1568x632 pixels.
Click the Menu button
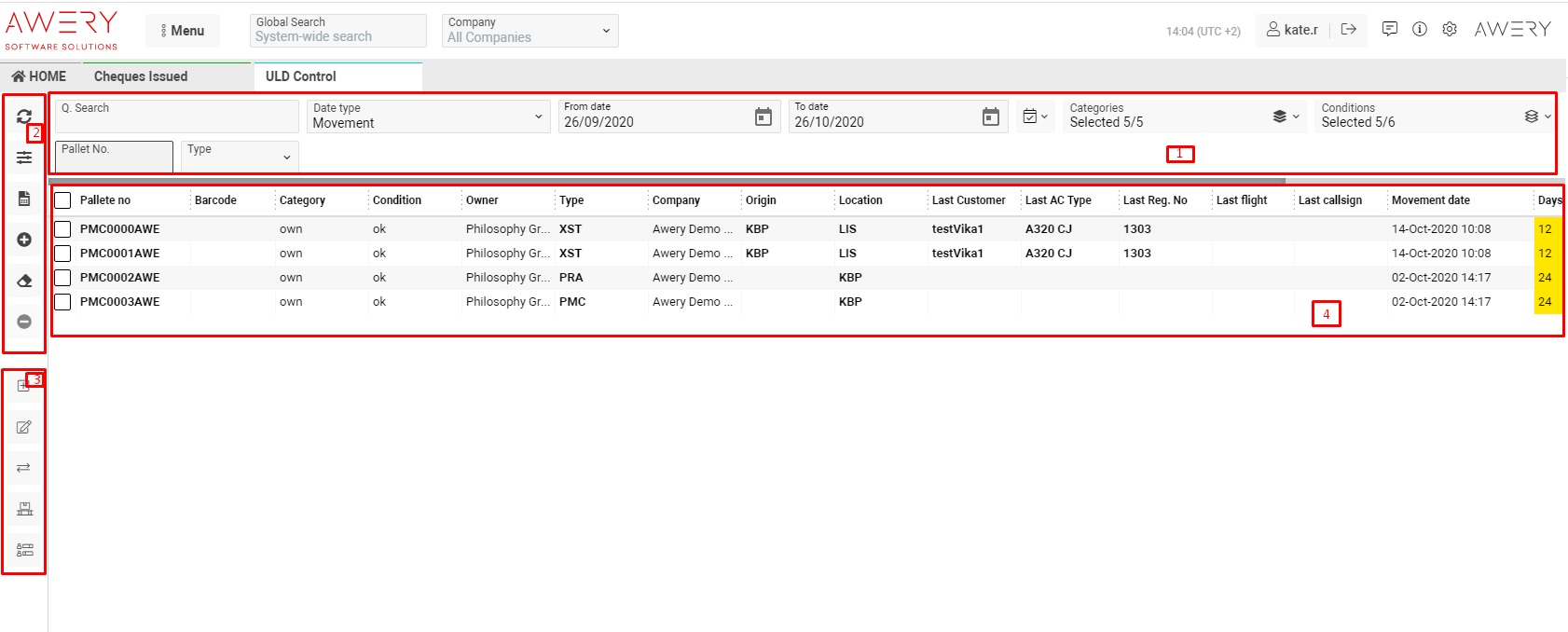pyautogui.click(x=183, y=31)
